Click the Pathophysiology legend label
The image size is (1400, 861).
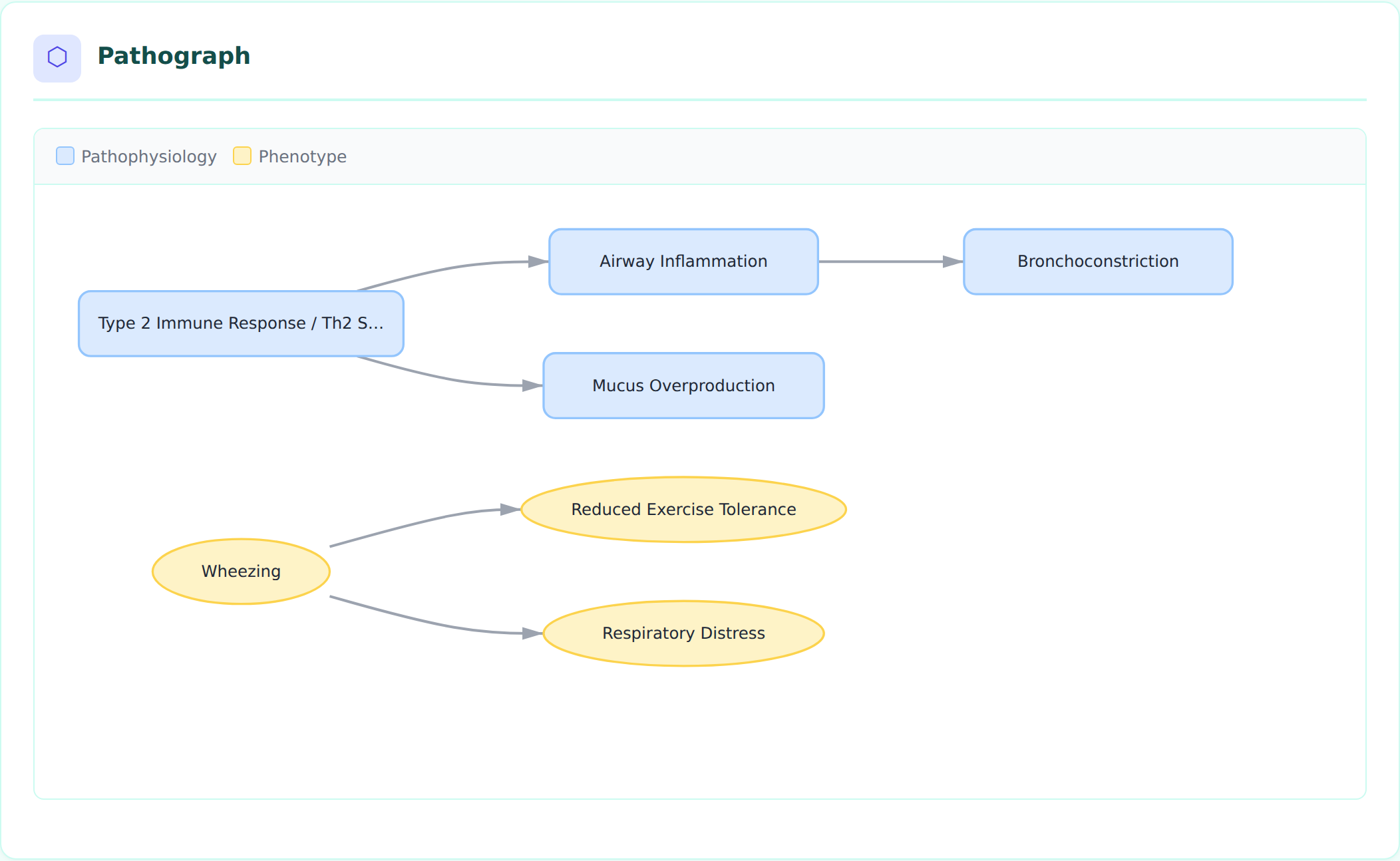coord(149,156)
